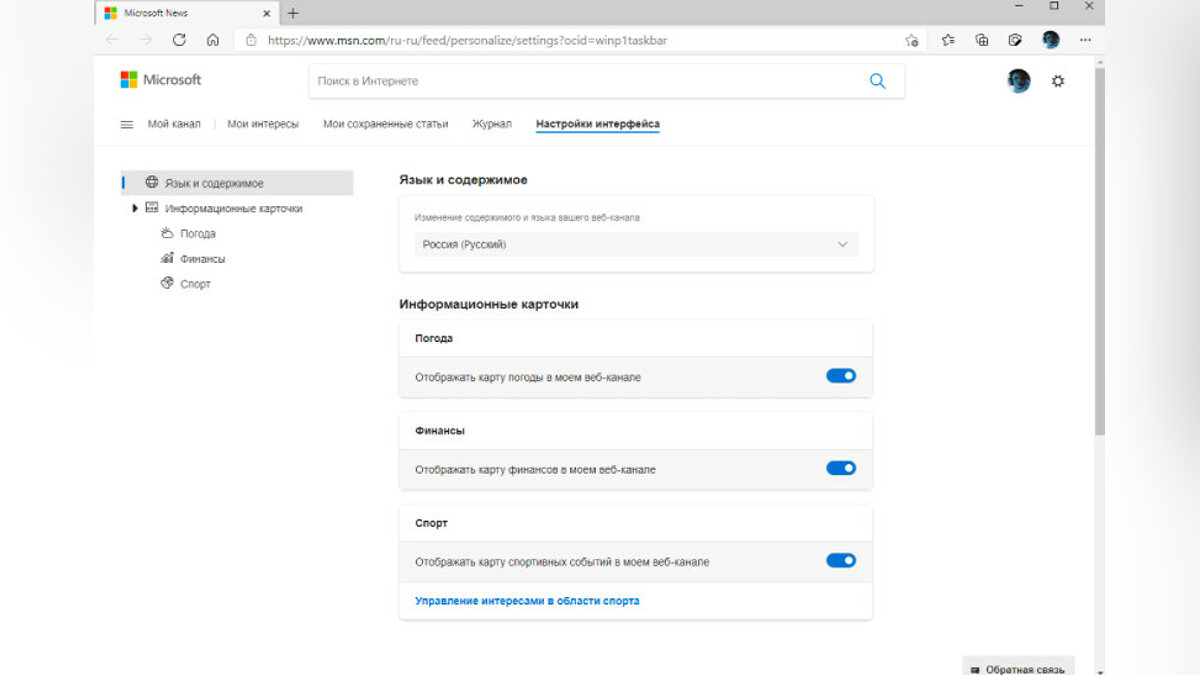
Task: Open the browser Favorites list icon
Action: click(948, 40)
